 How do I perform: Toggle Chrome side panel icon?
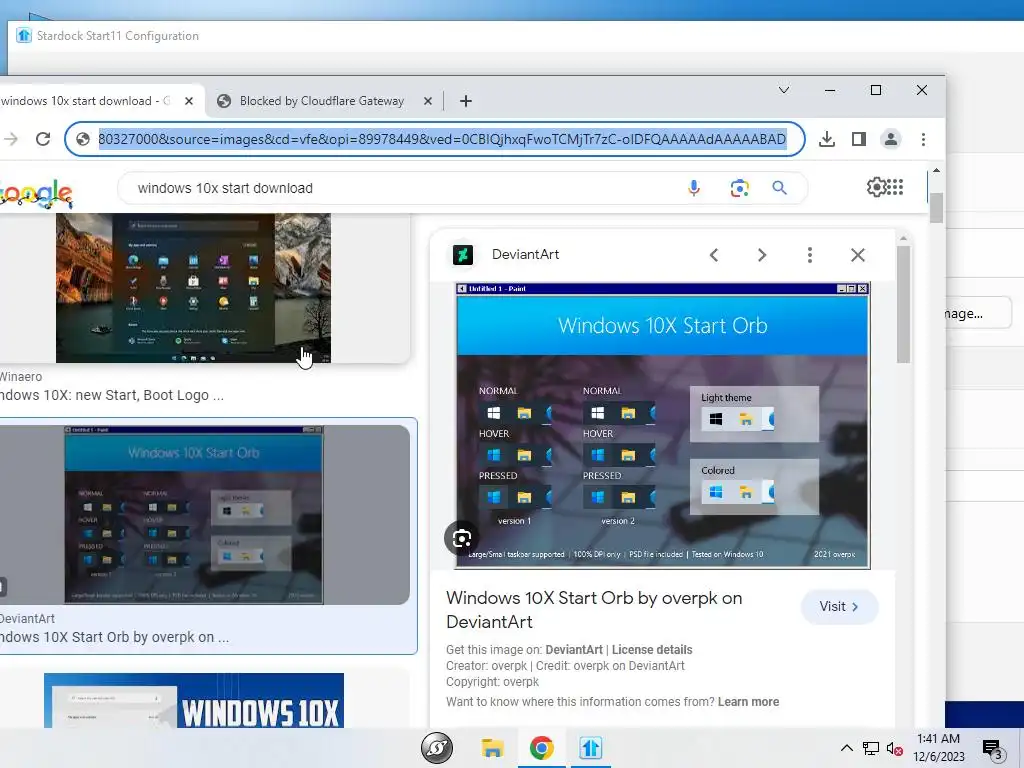click(859, 139)
